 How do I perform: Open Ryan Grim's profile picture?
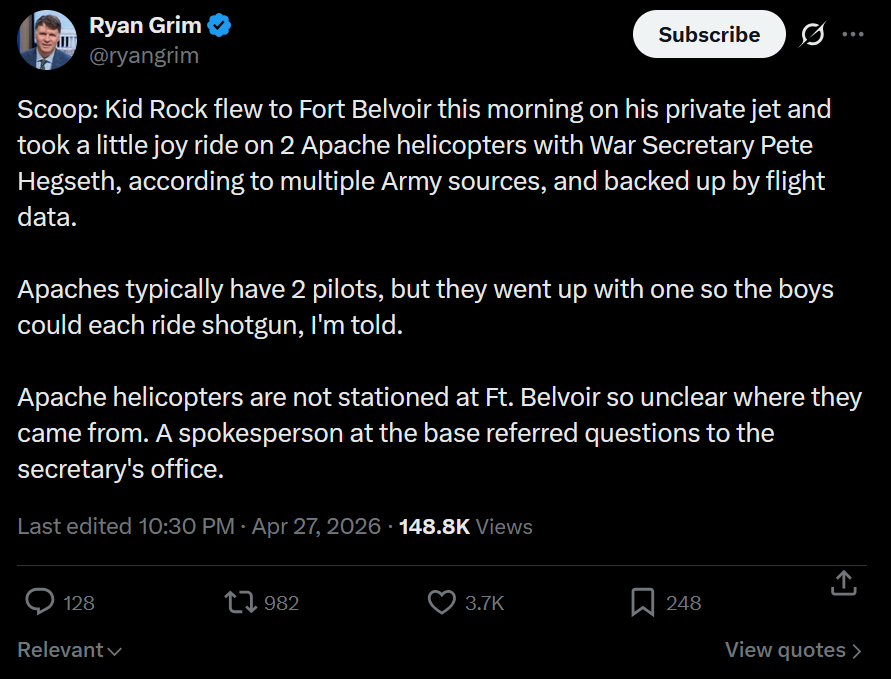point(46,40)
